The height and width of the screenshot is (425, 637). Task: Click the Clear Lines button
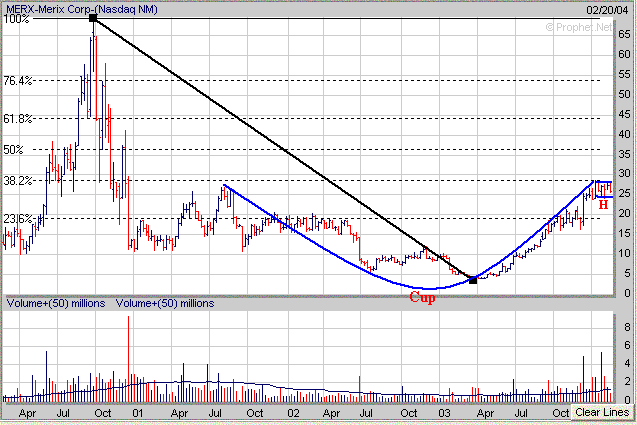(x=602, y=412)
